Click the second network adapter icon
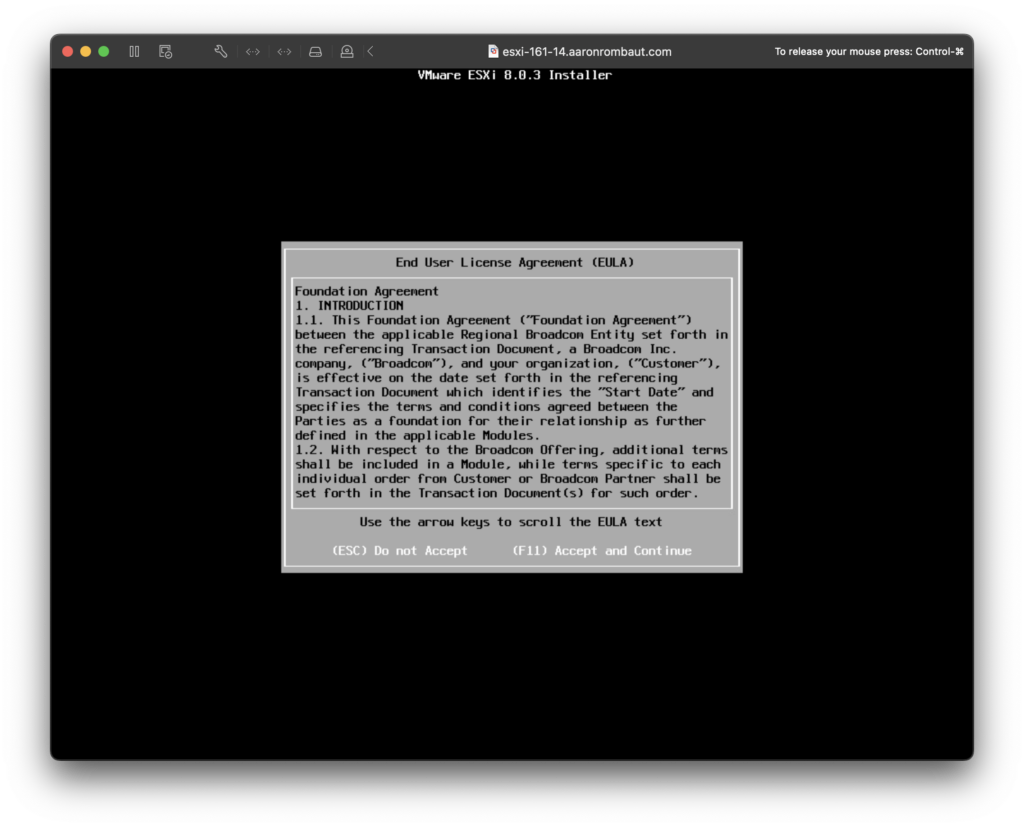 (284, 51)
